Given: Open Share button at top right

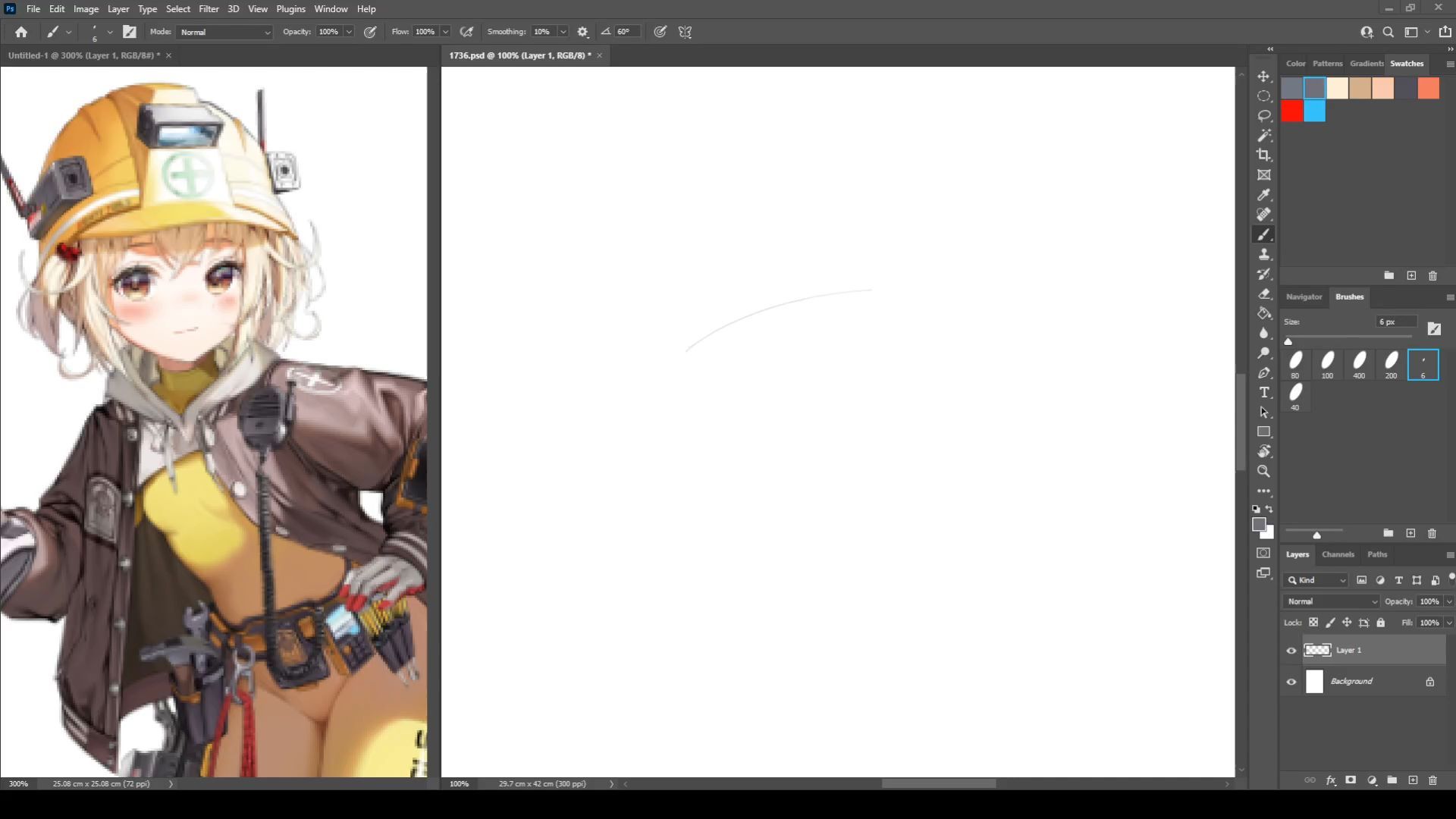Looking at the screenshot, I should [1445, 32].
